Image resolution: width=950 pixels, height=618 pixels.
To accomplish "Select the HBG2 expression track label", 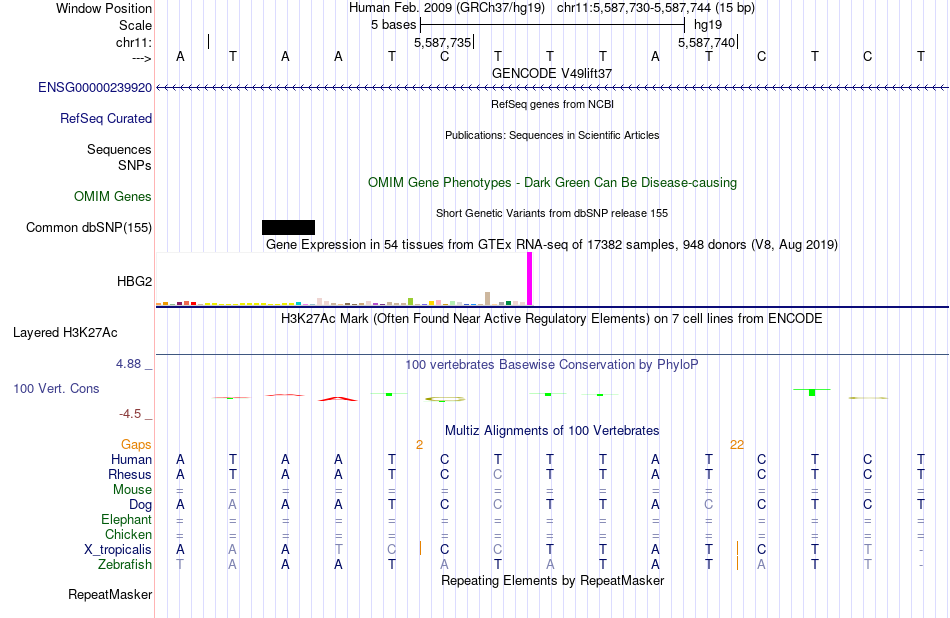I will click(134, 282).
